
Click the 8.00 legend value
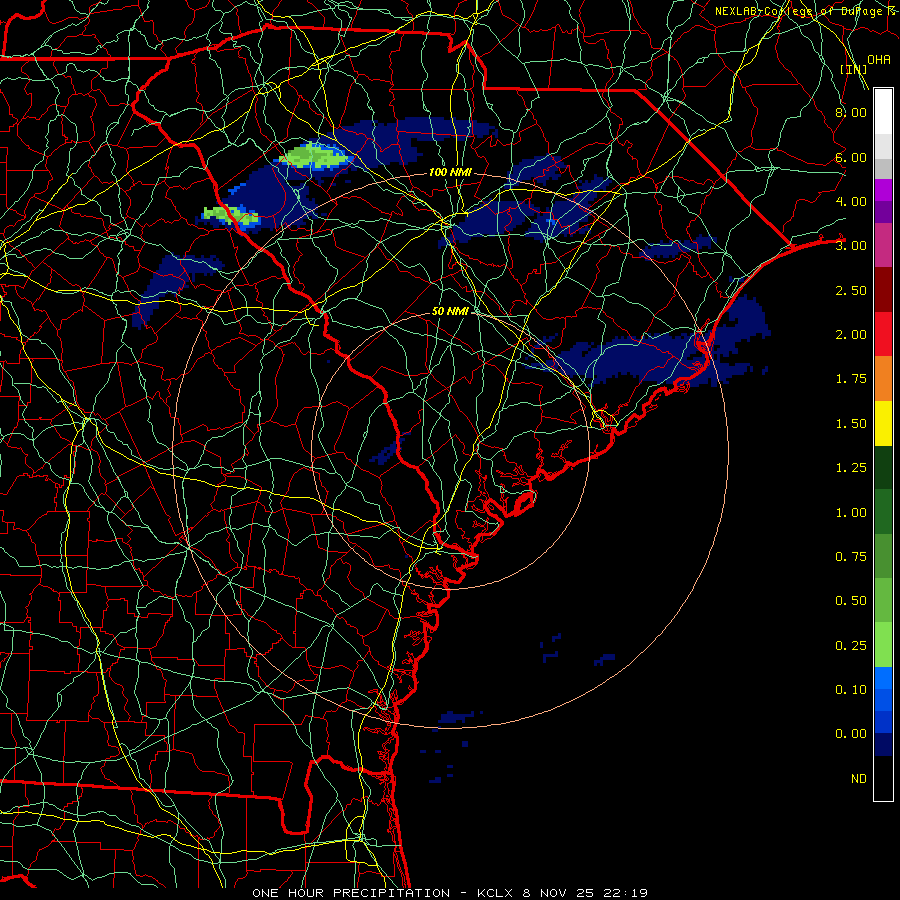point(851,112)
